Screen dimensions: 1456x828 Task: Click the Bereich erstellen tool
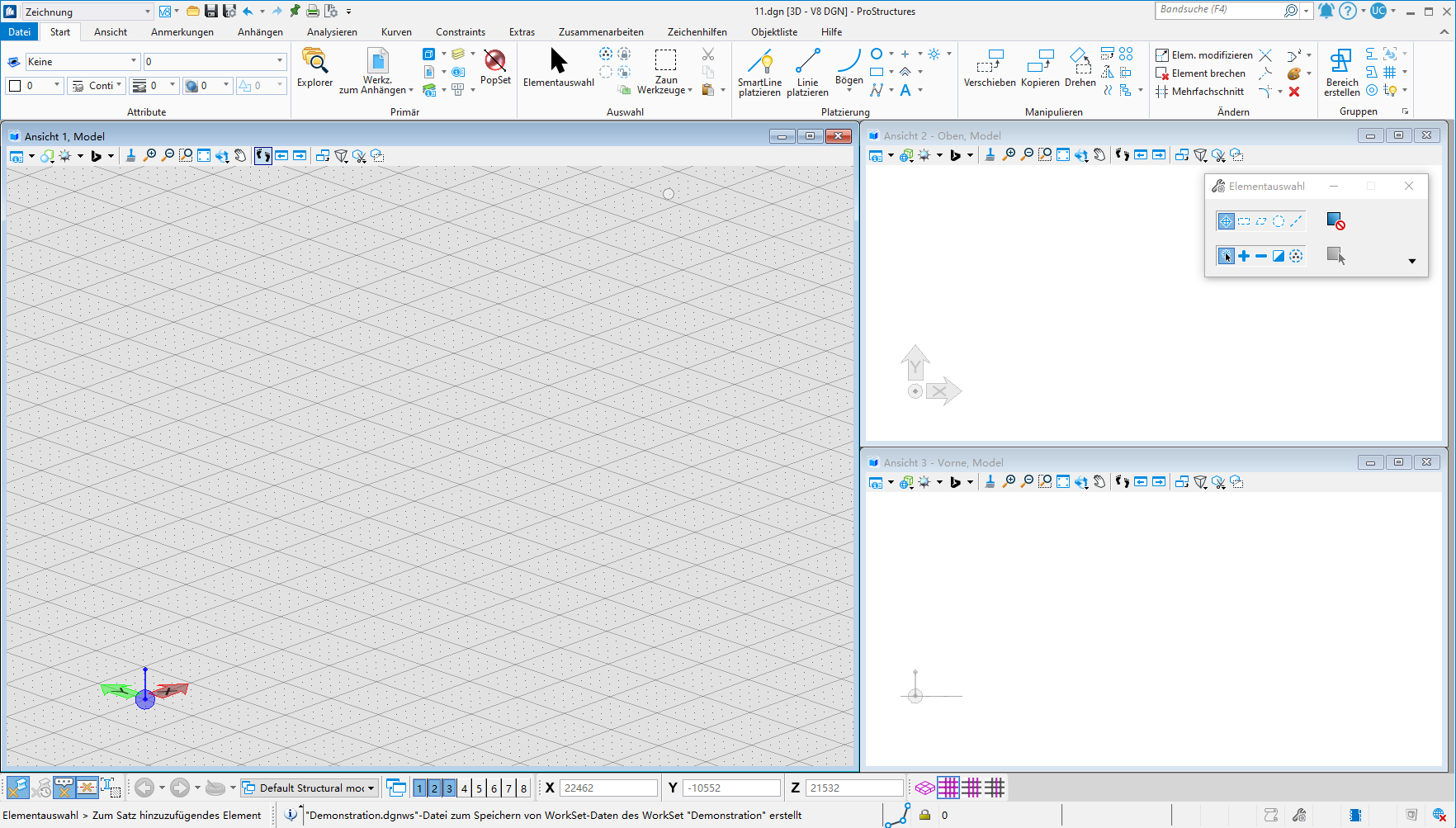(1341, 73)
